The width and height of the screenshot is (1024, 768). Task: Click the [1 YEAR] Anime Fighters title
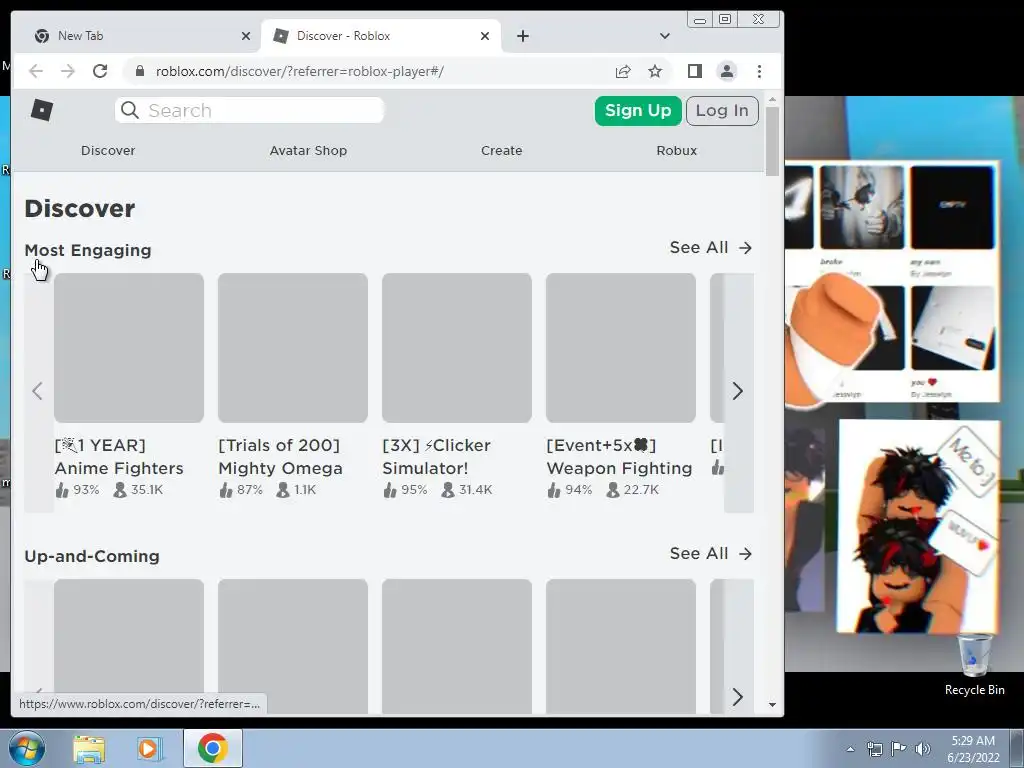pos(119,456)
